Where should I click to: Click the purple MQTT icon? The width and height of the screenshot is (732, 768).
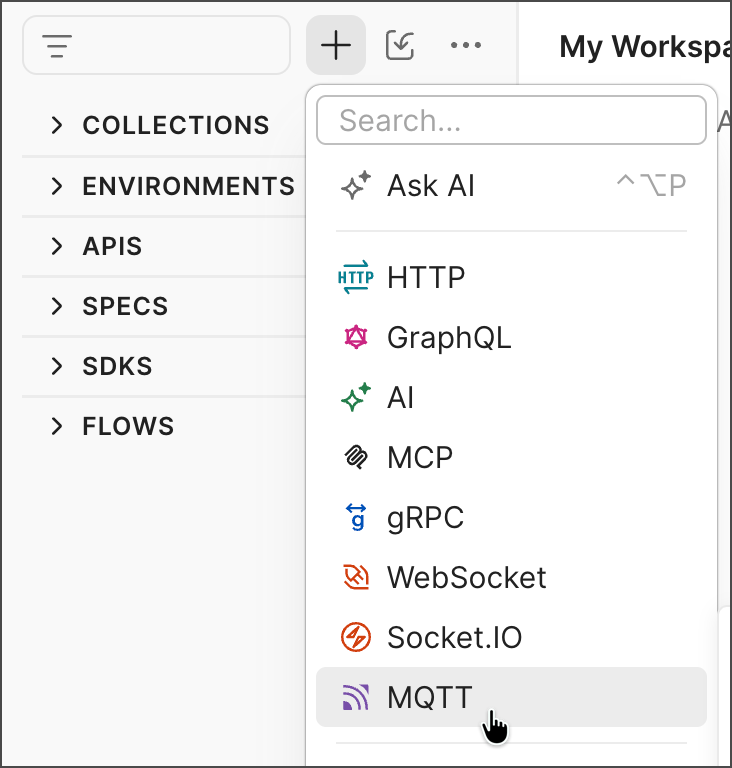point(356,697)
